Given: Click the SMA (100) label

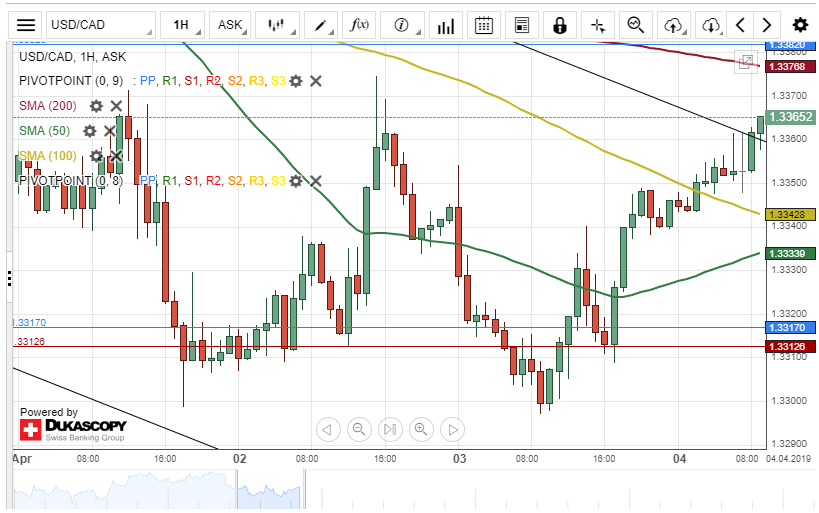Looking at the screenshot, I should (48, 156).
